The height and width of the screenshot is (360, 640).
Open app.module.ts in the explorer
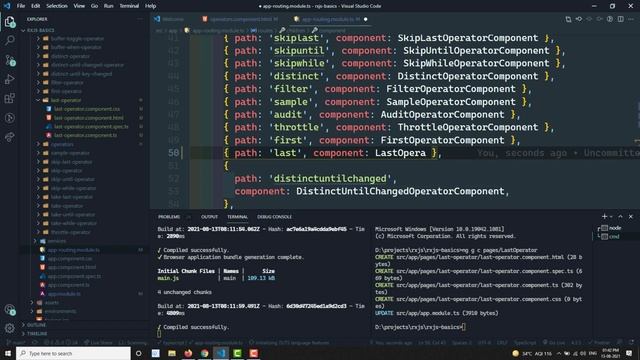64,294
